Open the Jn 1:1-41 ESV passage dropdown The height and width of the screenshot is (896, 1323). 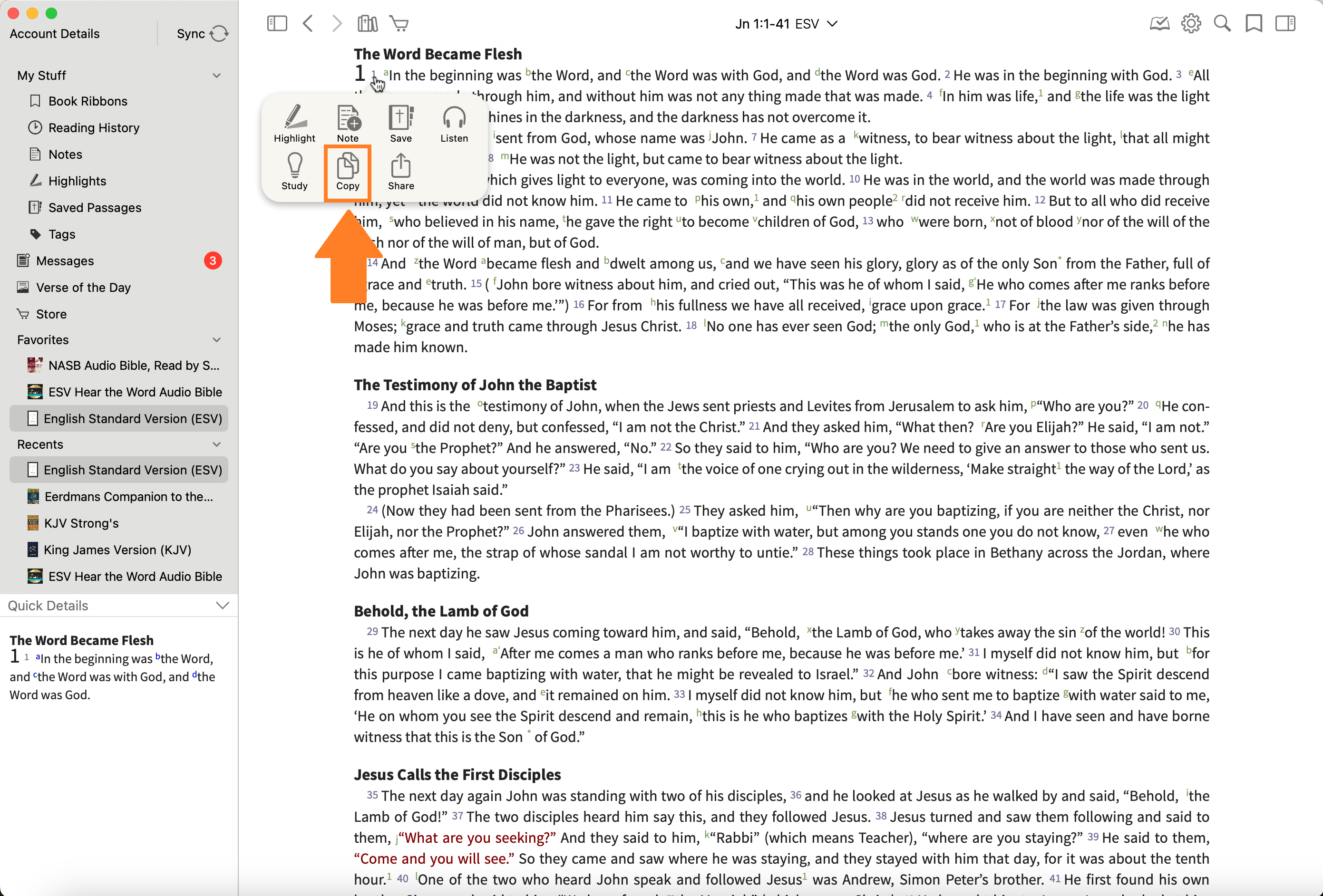coord(786,23)
